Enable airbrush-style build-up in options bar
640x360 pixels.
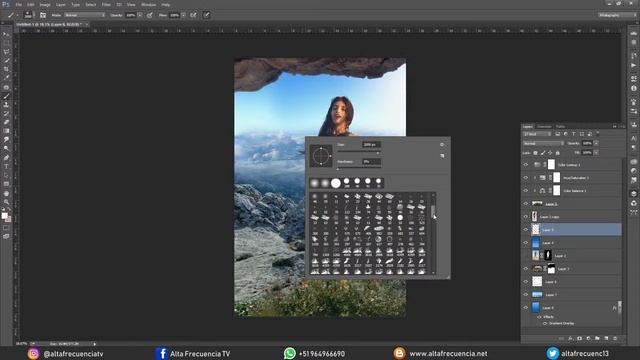click(193, 15)
